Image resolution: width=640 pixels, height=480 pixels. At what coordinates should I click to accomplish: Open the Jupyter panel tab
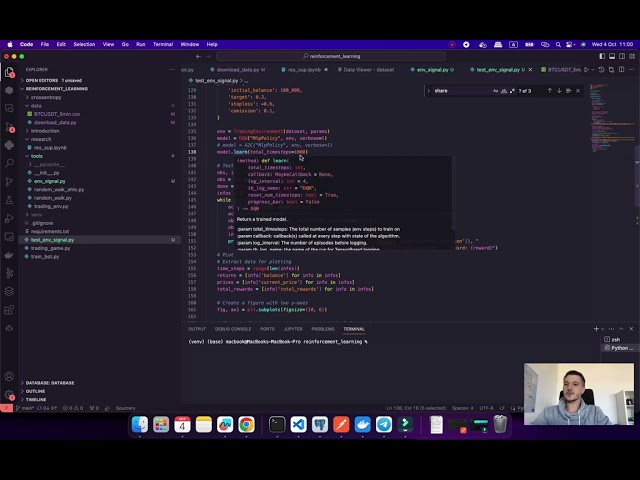tap(293, 329)
